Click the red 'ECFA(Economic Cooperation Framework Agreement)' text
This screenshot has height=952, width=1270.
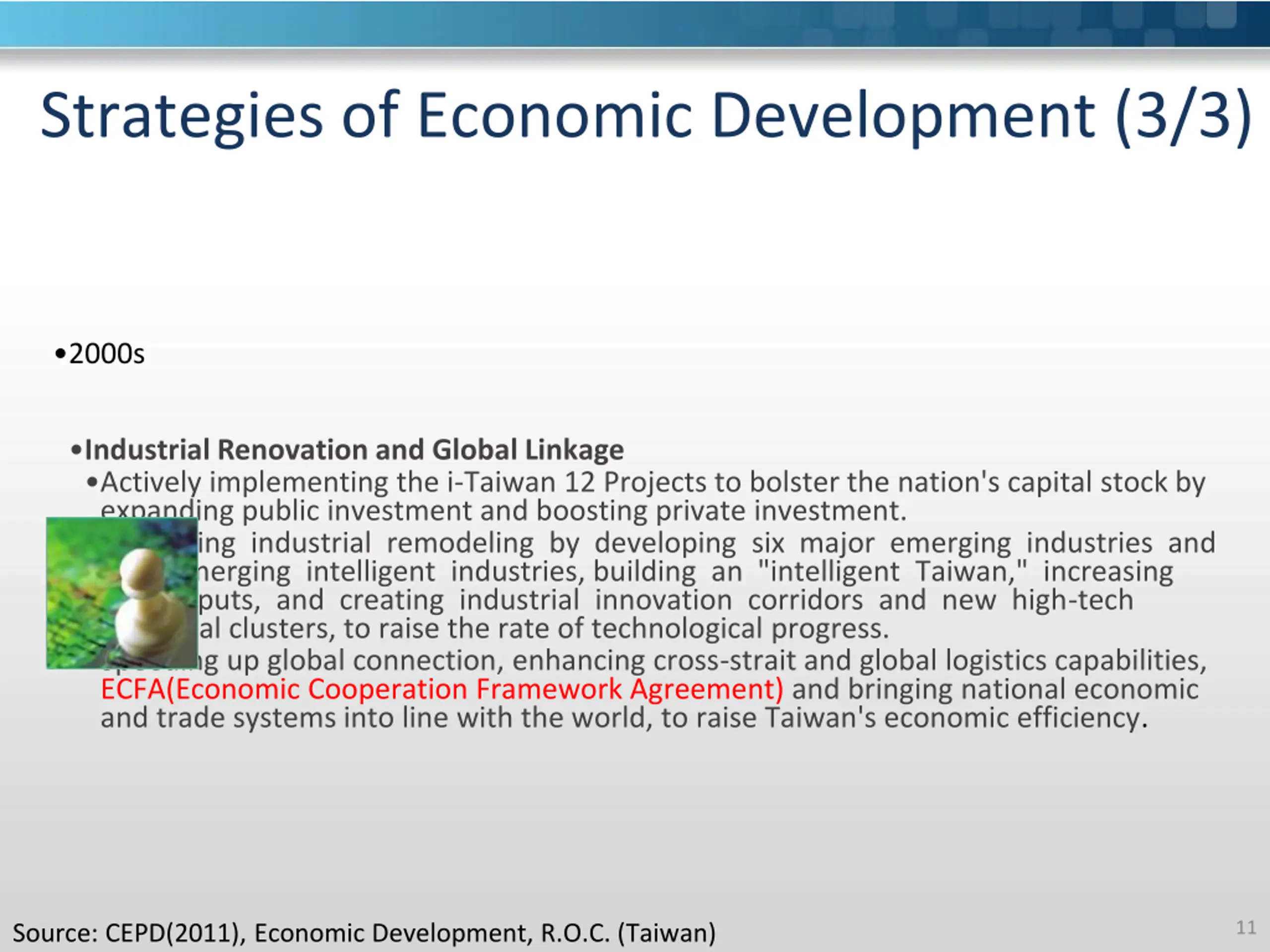[x=442, y=689]
